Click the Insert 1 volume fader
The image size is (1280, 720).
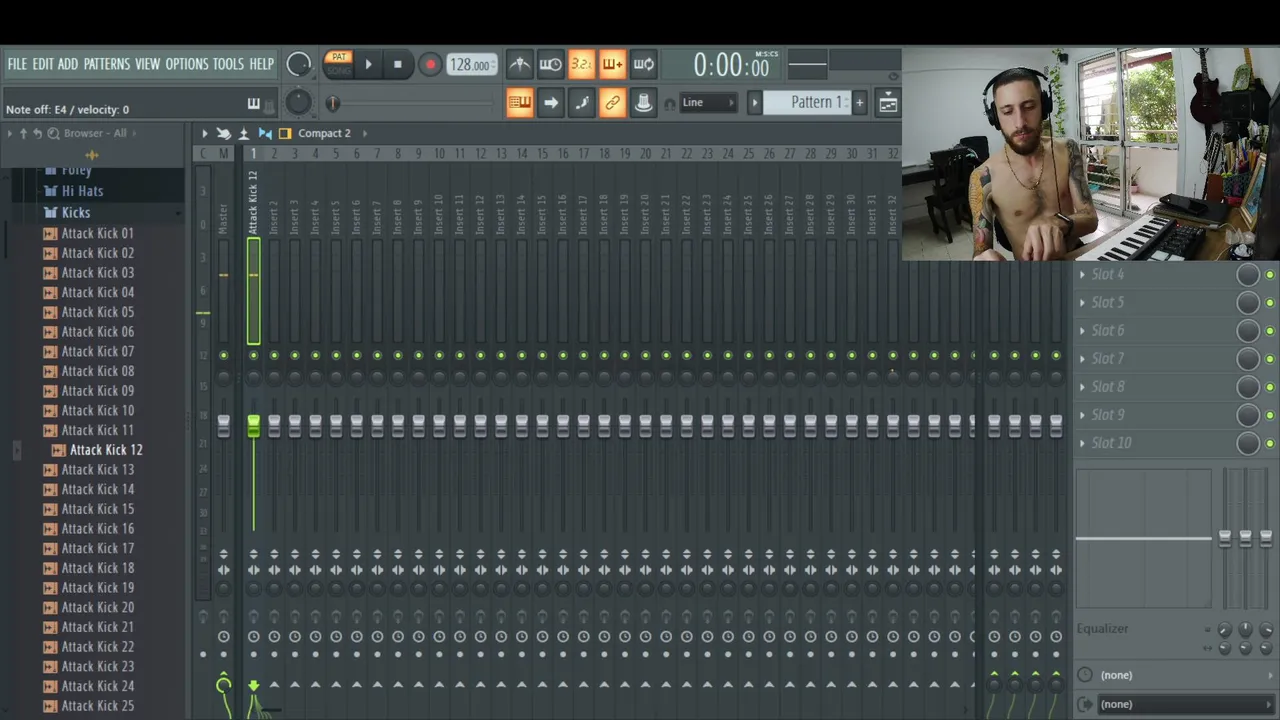[253, 428]
